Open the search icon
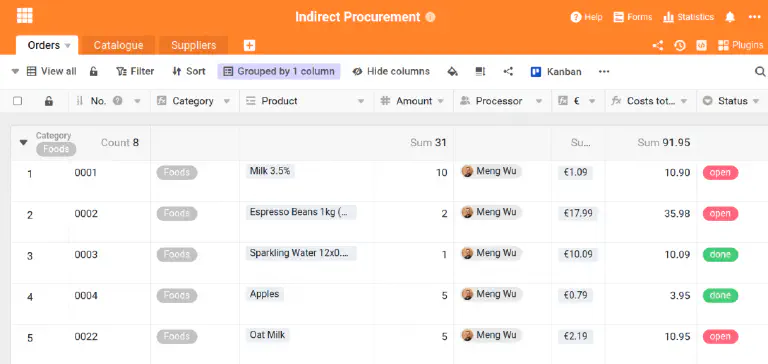 pyautogui.click(x=760, y=72)
